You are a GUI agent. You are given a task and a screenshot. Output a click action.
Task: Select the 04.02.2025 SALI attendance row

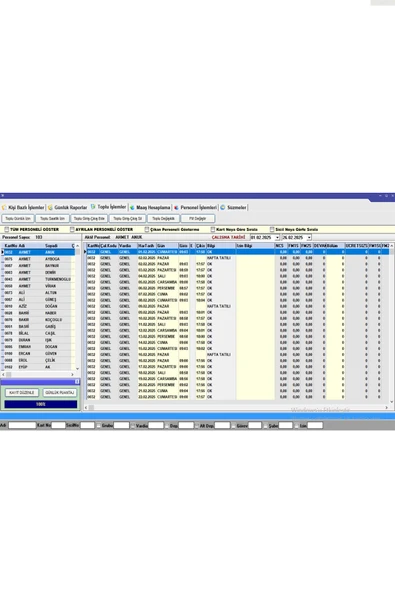(x=238, y=276)
